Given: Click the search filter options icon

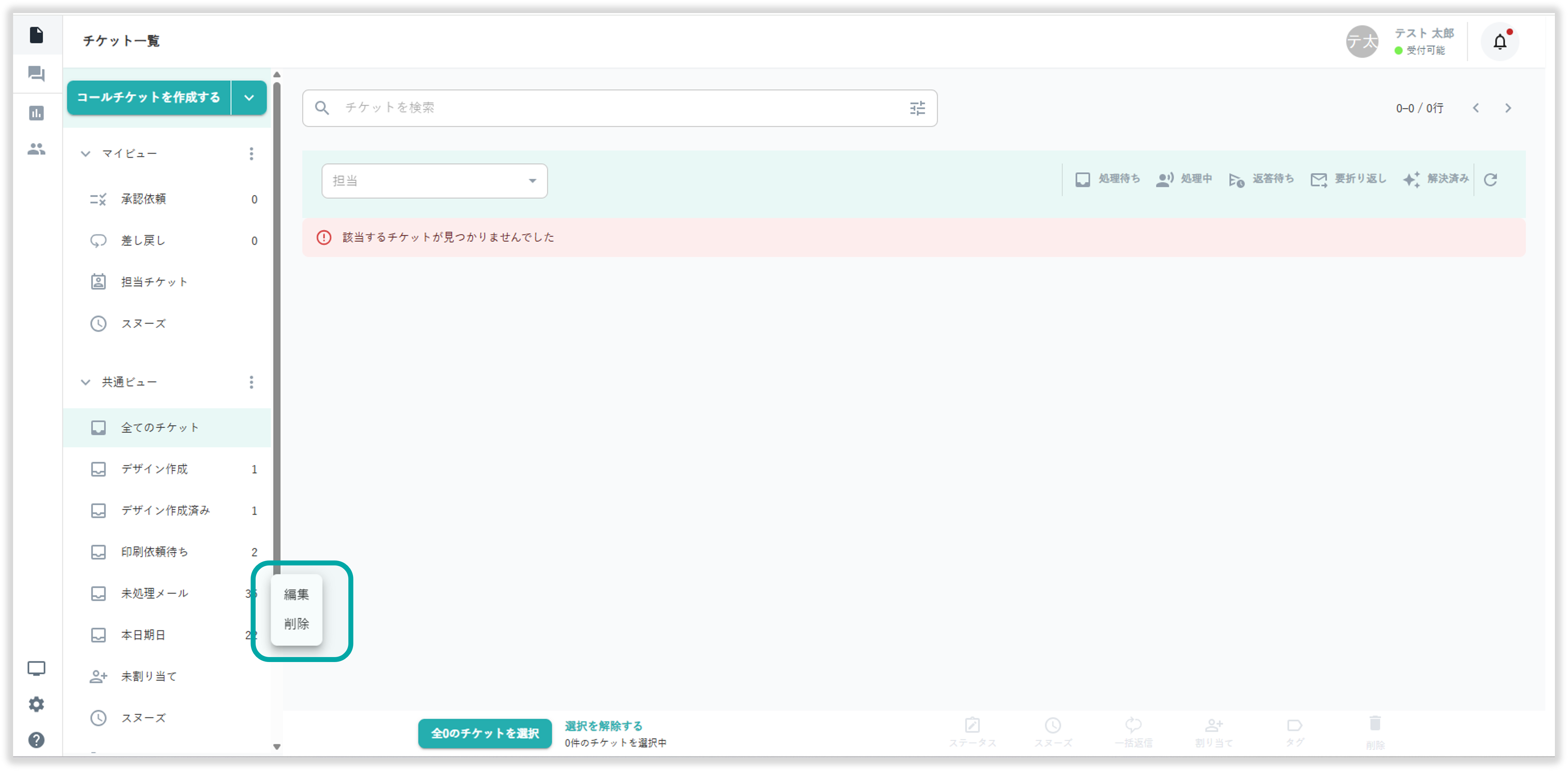Looking at the screenshot, I should [x=917, y=108].
